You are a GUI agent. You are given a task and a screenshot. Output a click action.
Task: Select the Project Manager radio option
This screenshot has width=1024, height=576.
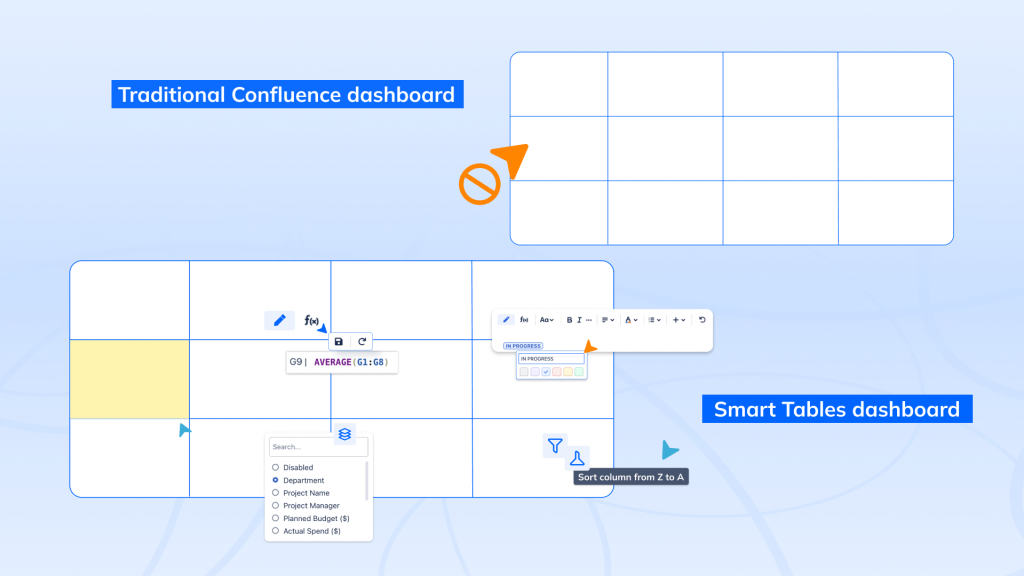[276, 505]
